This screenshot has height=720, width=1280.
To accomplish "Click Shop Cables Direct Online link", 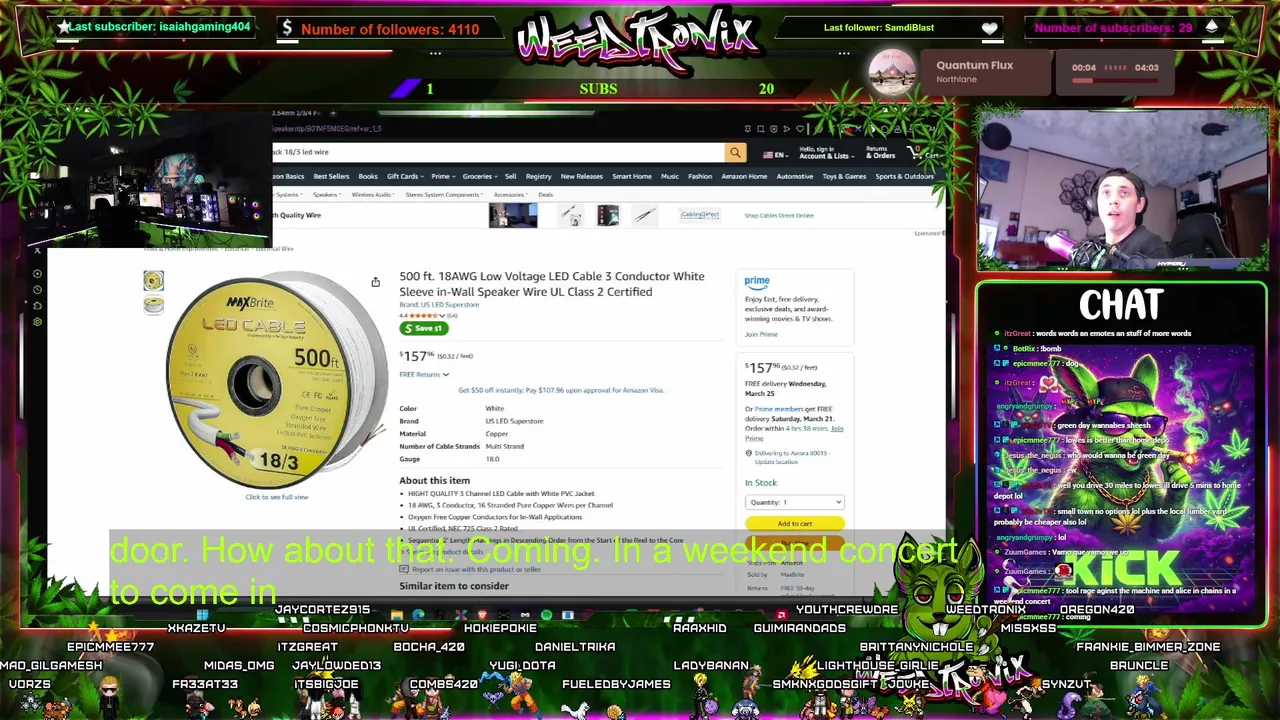I will point(779,215).
